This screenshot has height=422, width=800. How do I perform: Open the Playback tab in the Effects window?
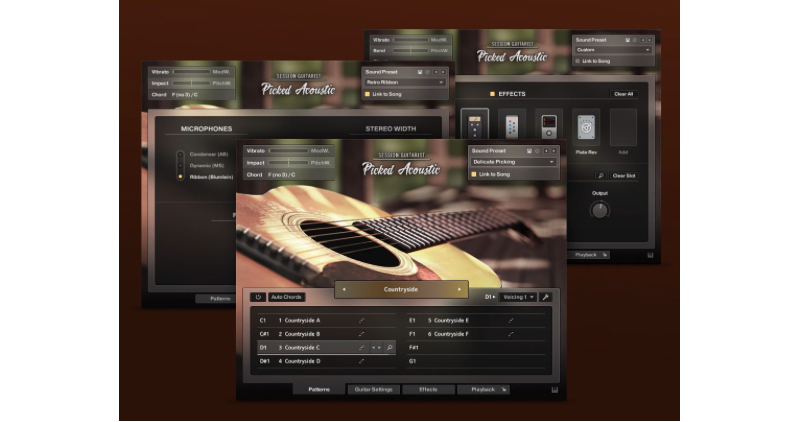(x=589, y=255)
